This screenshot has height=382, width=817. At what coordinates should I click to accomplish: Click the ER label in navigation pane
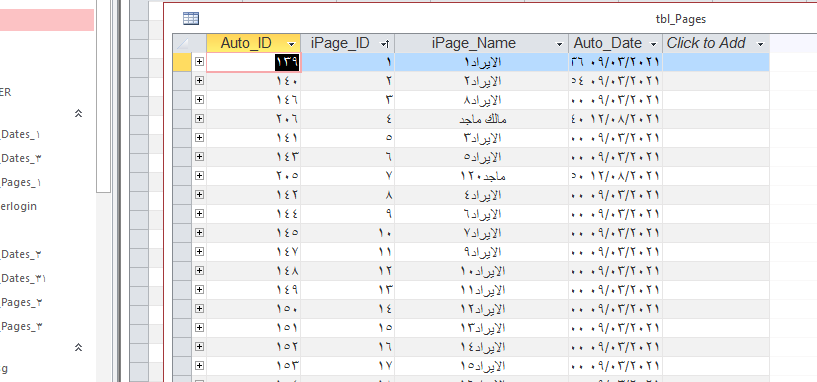[x=5, y=92]
